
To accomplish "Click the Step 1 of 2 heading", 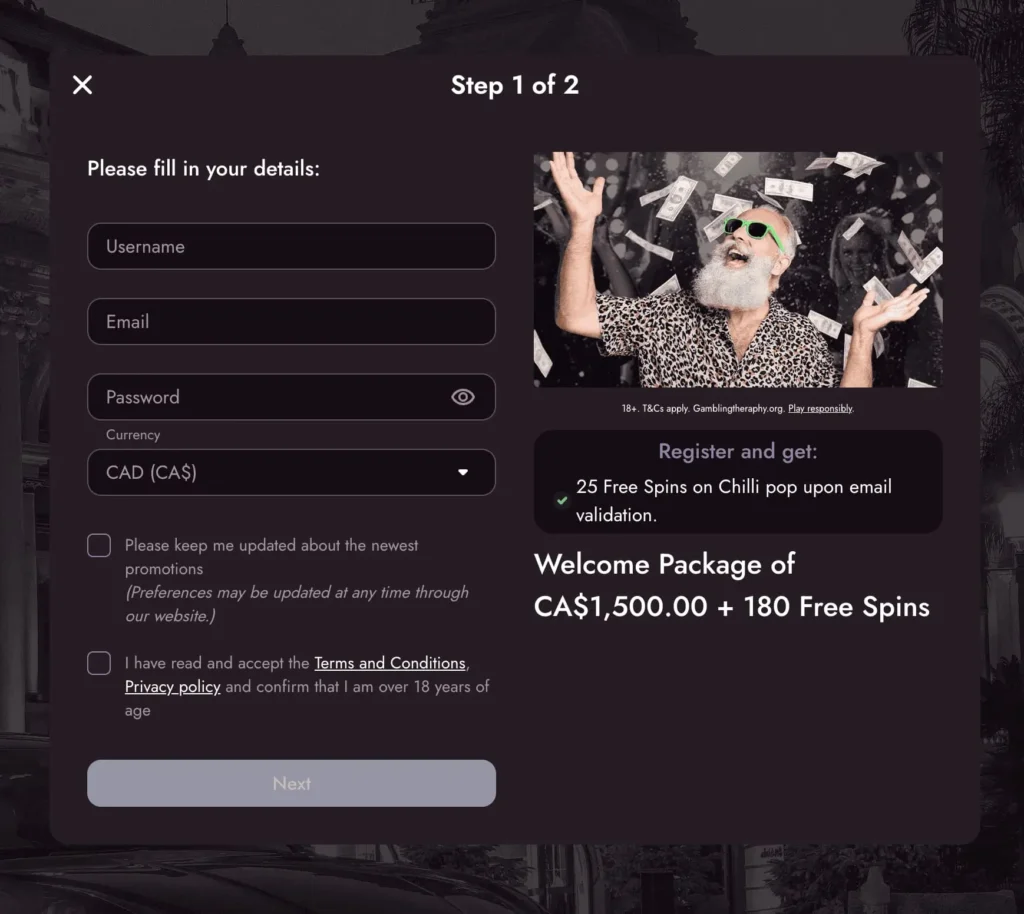I will coord(514,85).
